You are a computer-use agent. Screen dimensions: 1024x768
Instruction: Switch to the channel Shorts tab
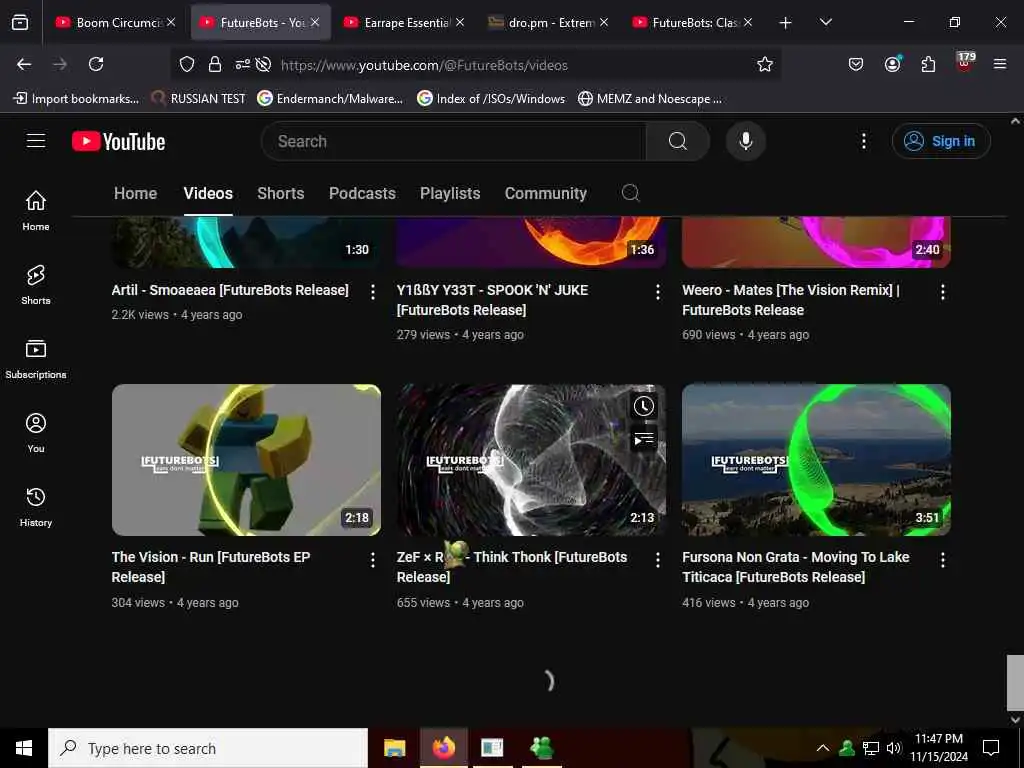click(x=281, y=193)
